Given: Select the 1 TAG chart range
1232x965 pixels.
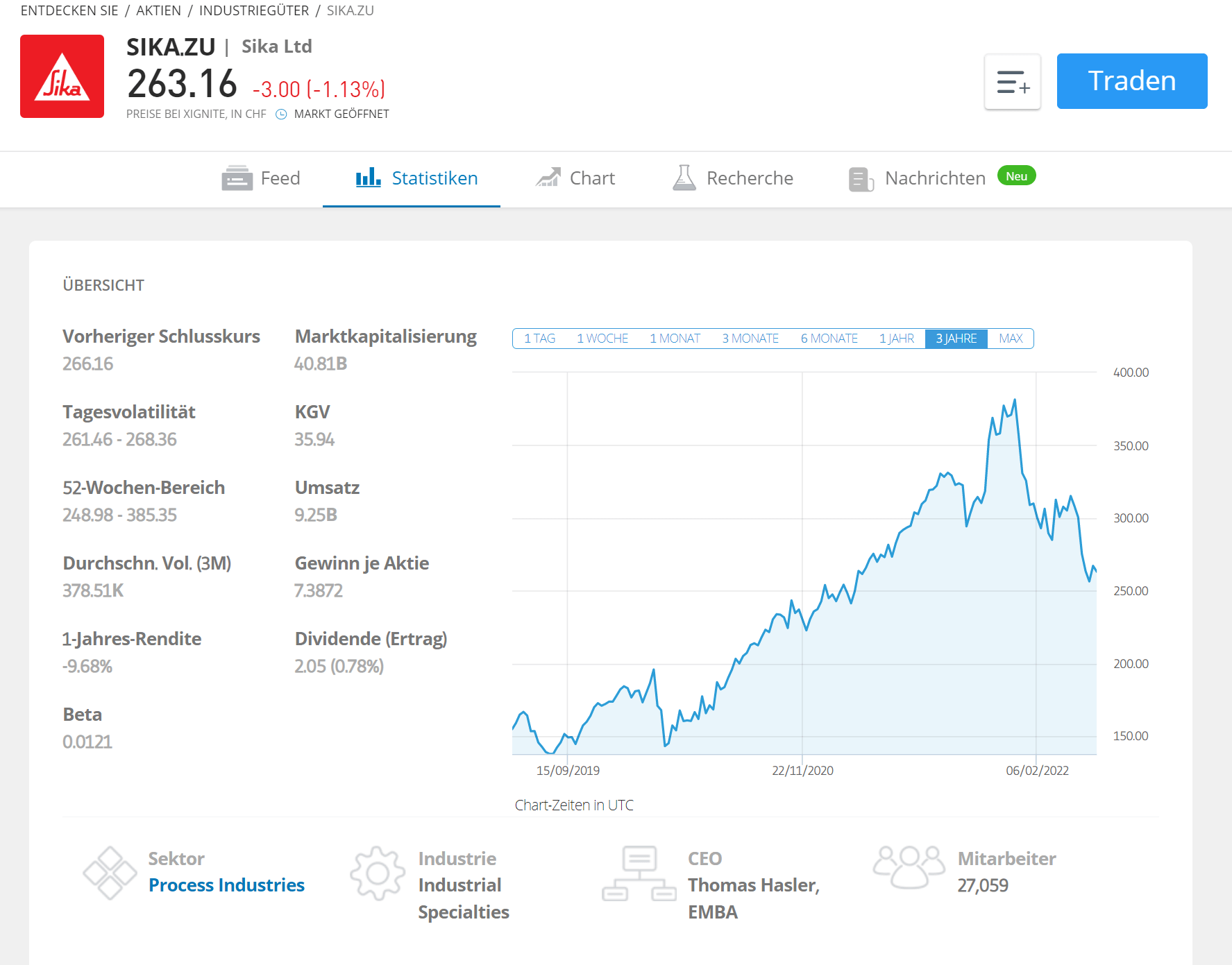Looking at the screenshot, I should 539,339.
